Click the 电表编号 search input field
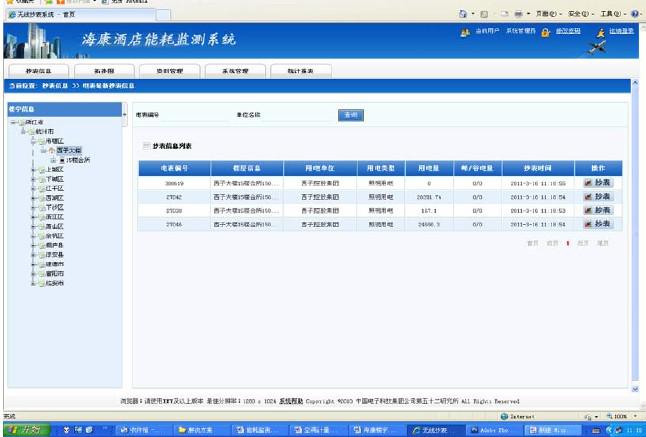646x437 pixels. pos(197,115)
